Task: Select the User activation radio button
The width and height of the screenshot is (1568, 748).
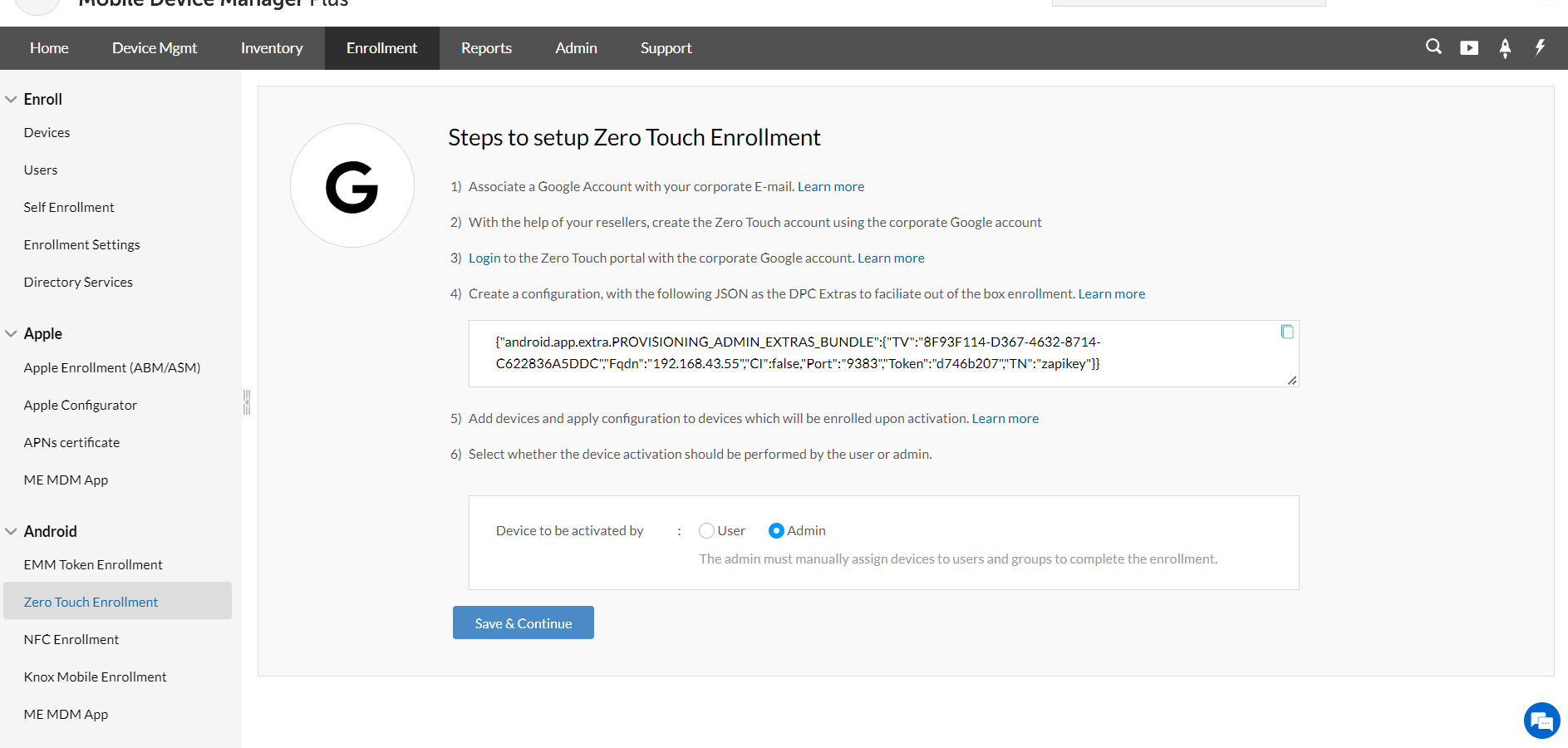Action: [x=706, y=530]
